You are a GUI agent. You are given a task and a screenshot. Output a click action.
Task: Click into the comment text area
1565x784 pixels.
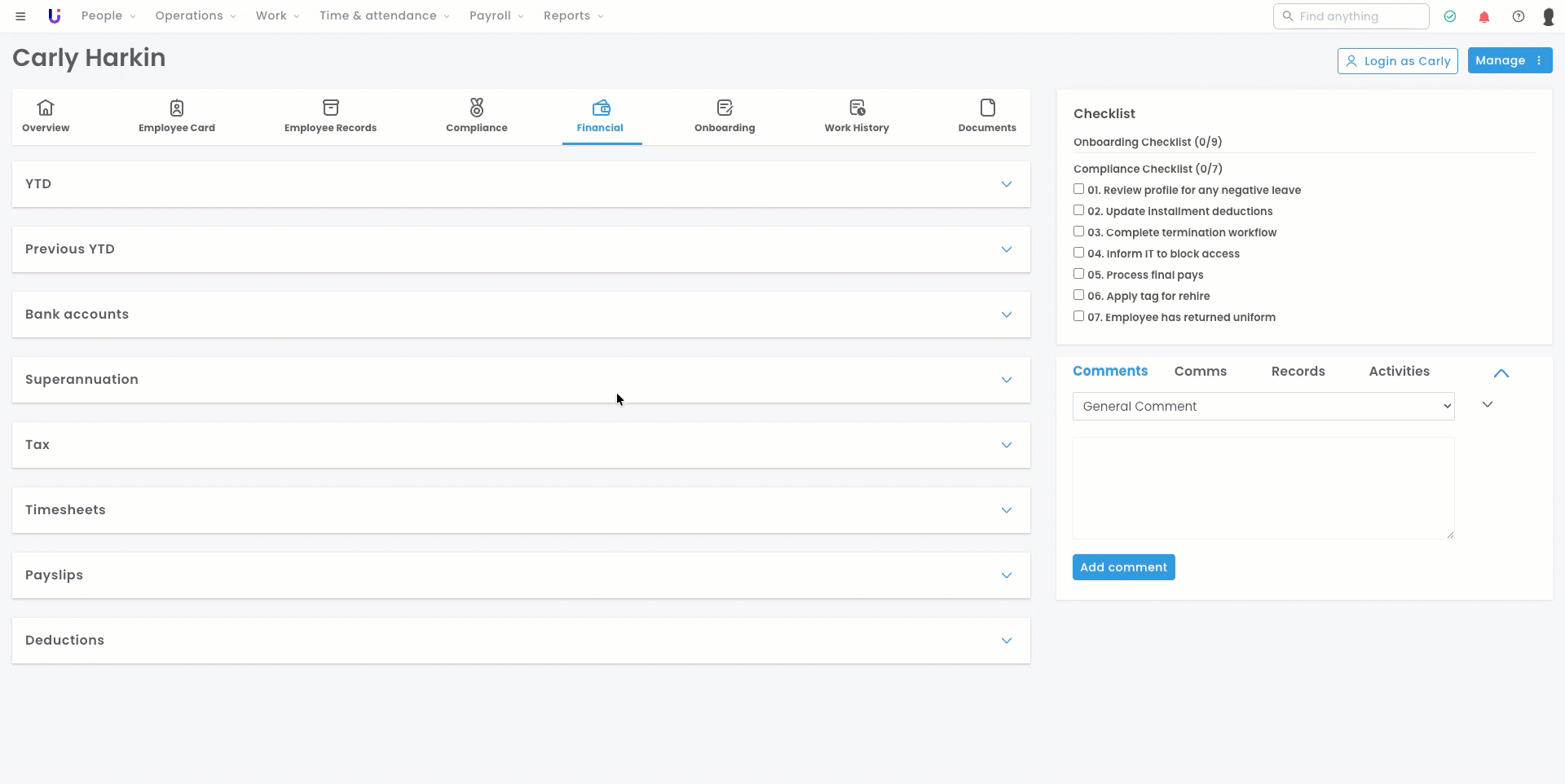click(1263, 488)
